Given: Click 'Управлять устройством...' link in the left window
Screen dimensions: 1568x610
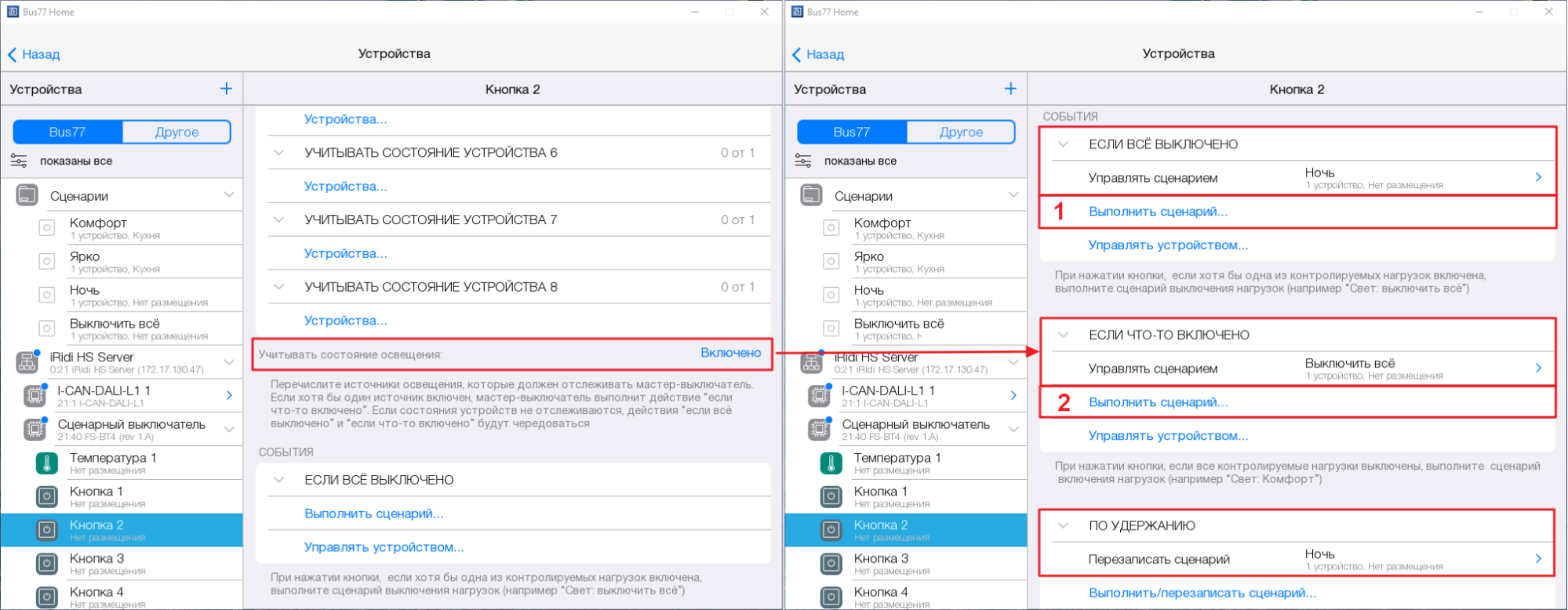Looking at the screenshot, I should 384,547.
